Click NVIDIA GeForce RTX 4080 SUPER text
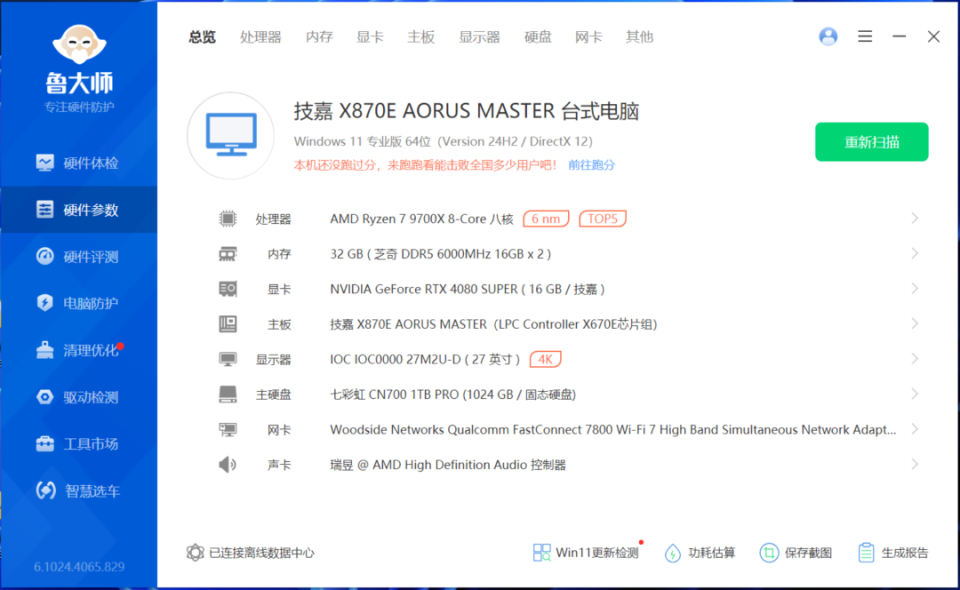Viewport: 960px width, 590px height. 467,289
